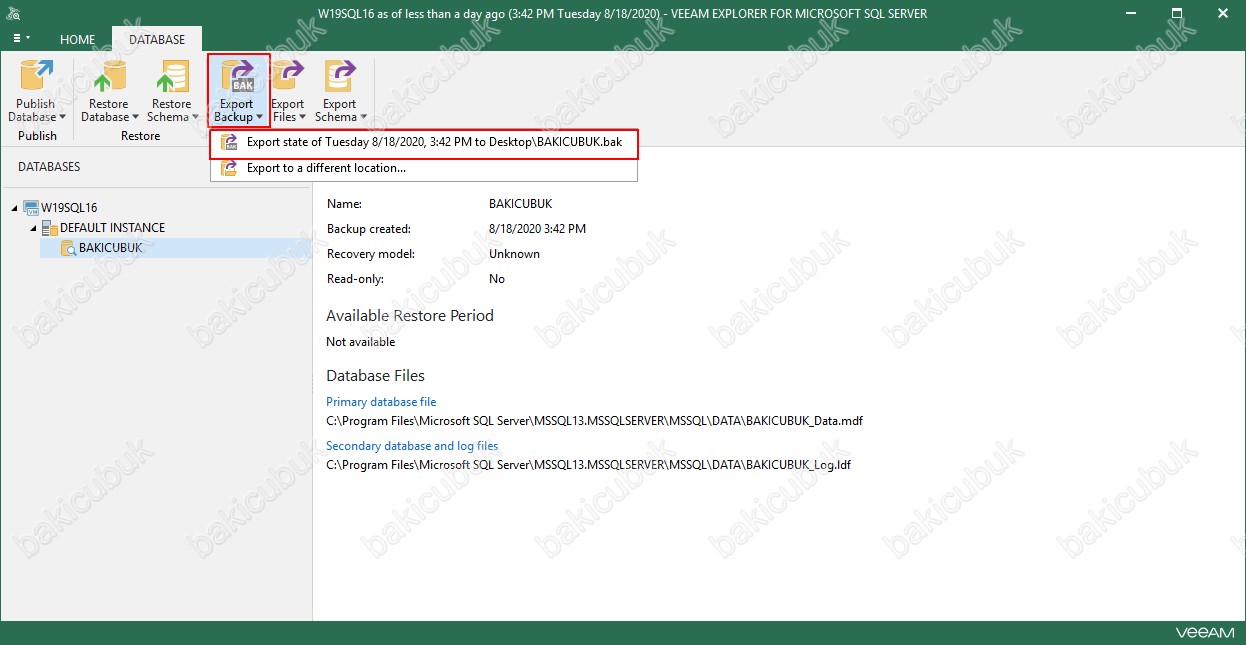This screenshot has width=1246, height=645.
Task: Collapse the W19SQL16 server node
Action: (x=14, y=208)
